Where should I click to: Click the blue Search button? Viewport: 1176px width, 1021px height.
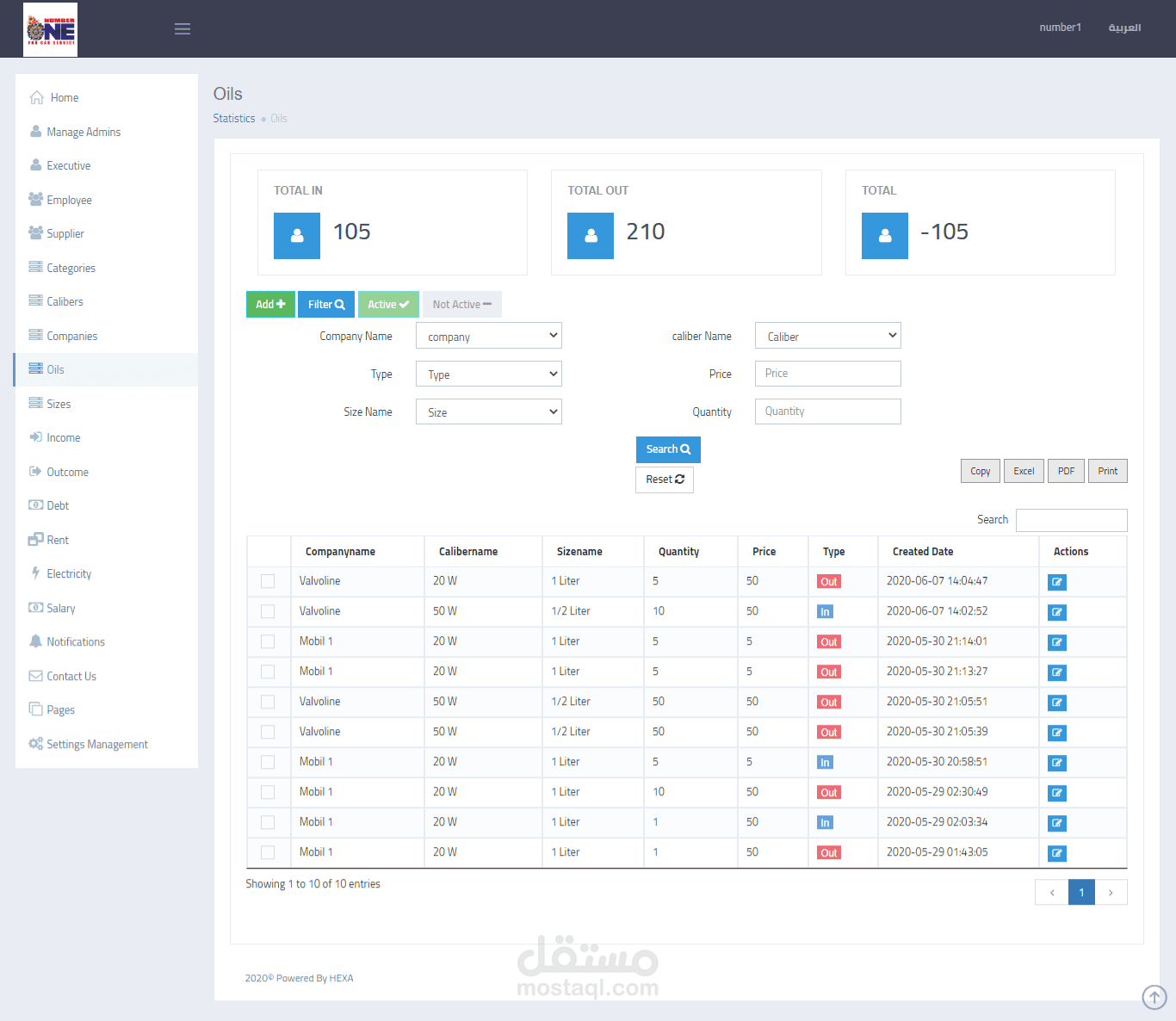(668, 449)
